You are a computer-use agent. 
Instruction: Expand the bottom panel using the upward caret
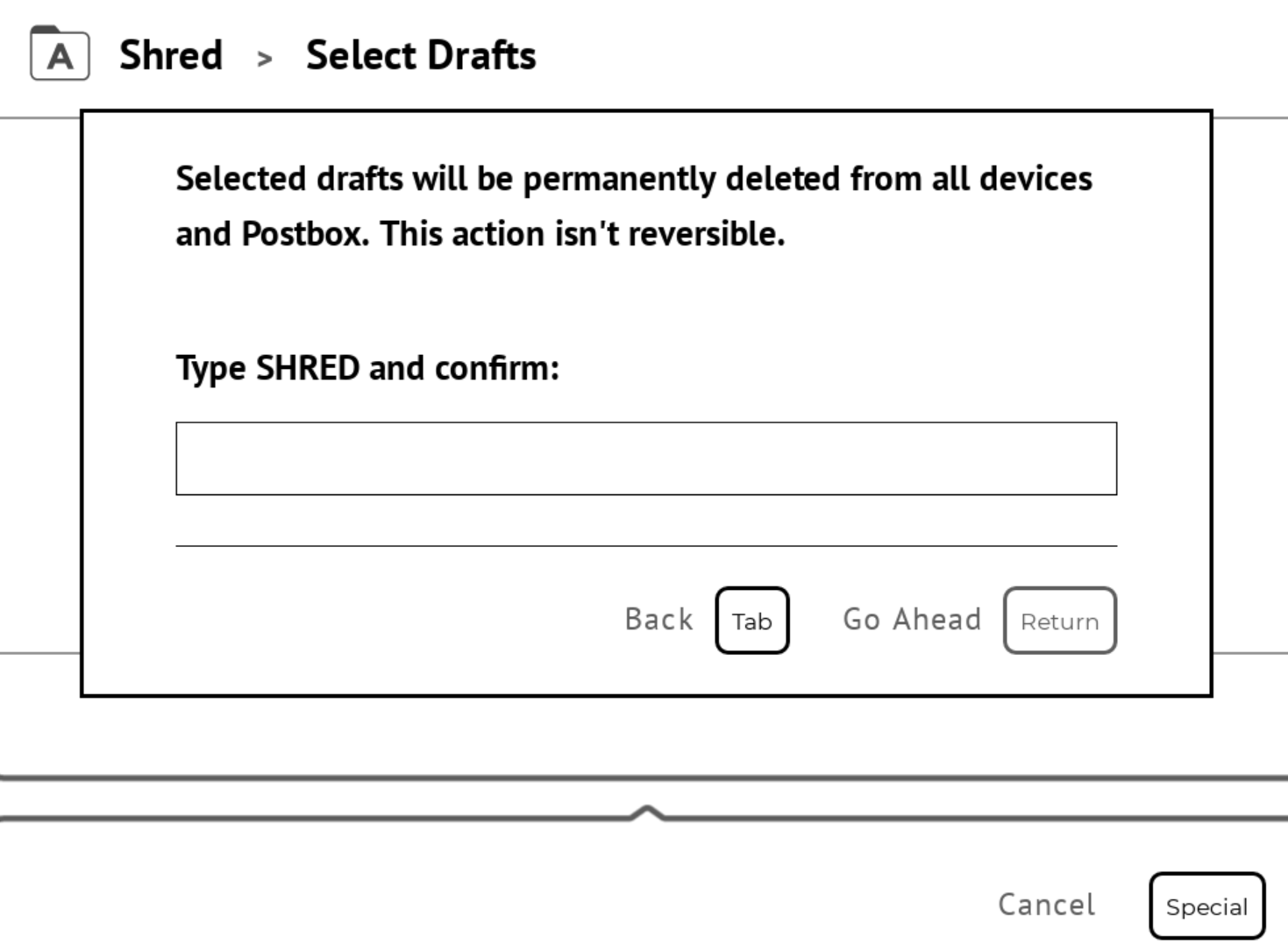click(646, 813)
